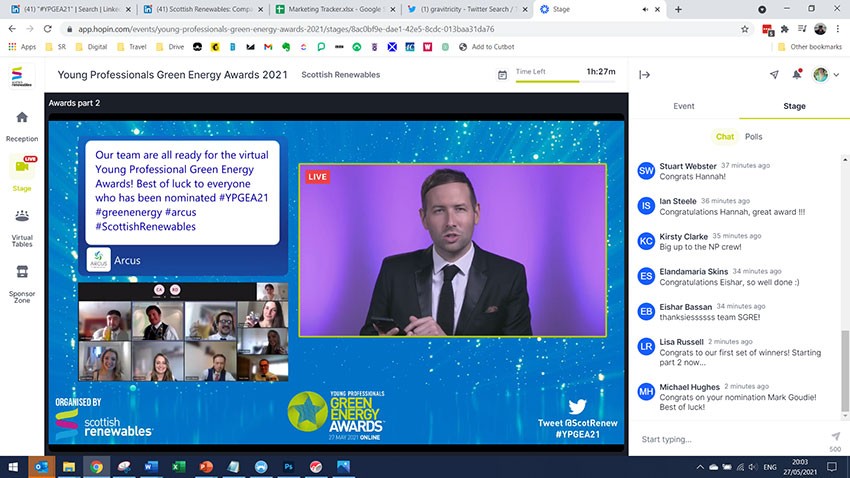Open the Reception area in sidebar
The image size is (850, 478).
[x=21, y=124]
